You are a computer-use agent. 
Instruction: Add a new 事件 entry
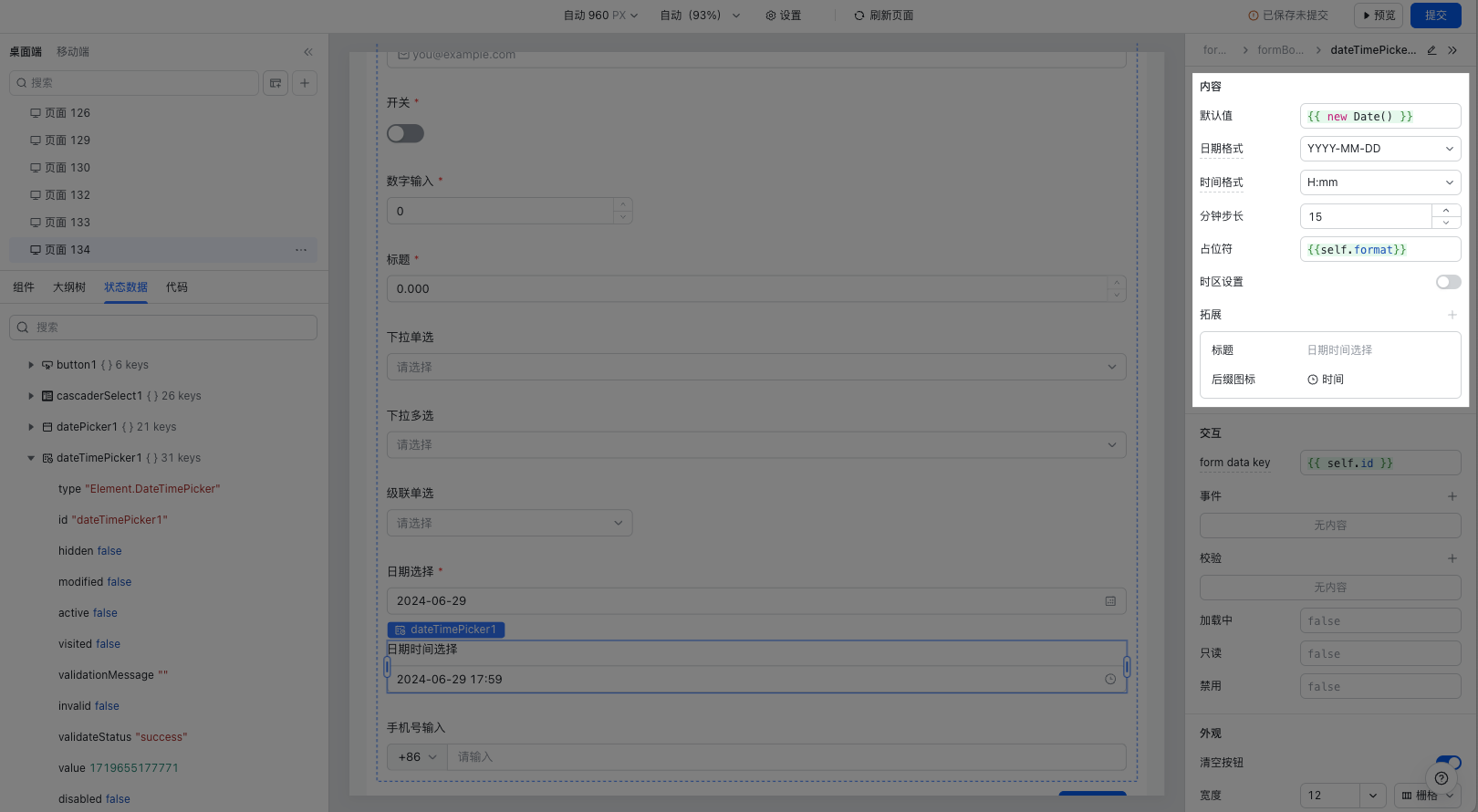1452,496
